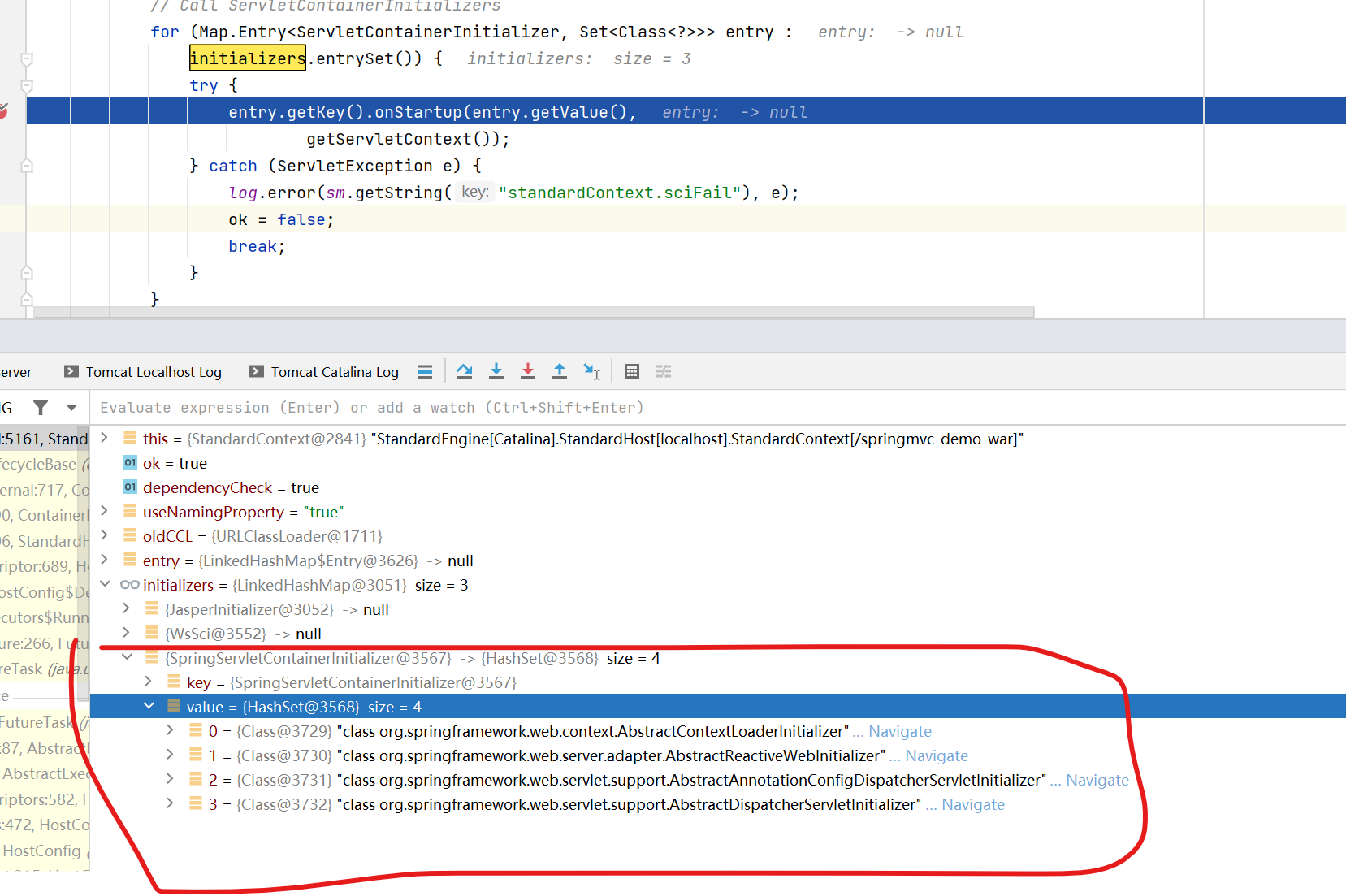This screenshot has width=1346, height=896.
Task: Click the breakpoint marker in the gutter
Action: 3,111
